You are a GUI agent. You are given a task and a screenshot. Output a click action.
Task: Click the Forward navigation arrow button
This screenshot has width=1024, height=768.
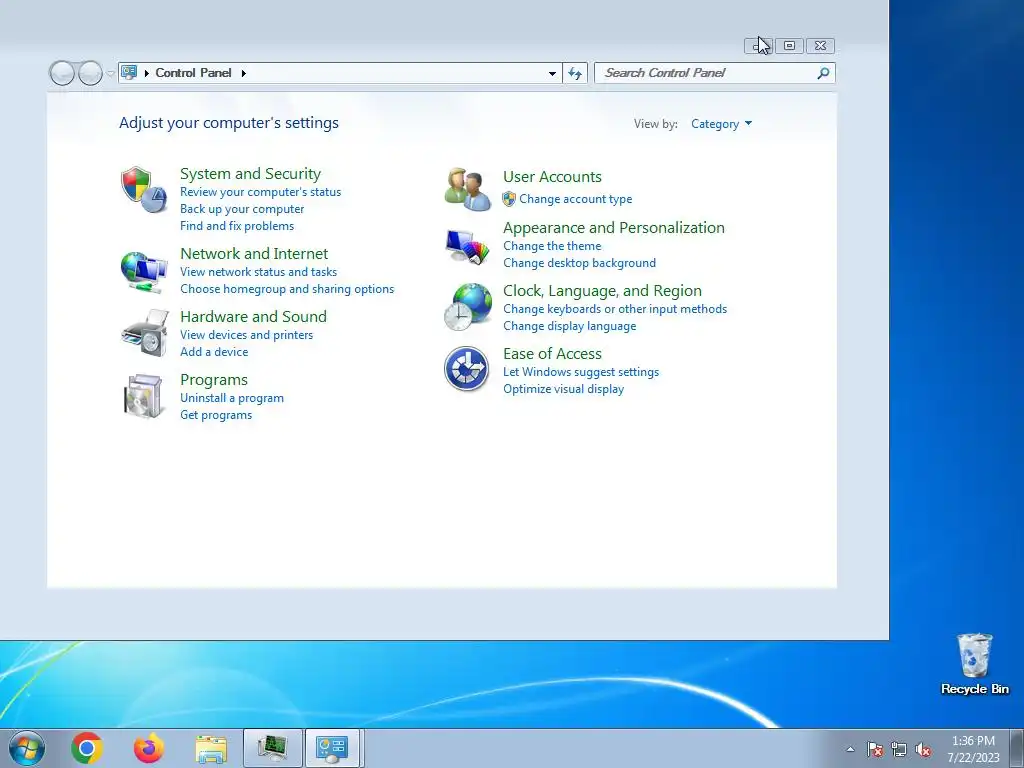click(90, 73)
